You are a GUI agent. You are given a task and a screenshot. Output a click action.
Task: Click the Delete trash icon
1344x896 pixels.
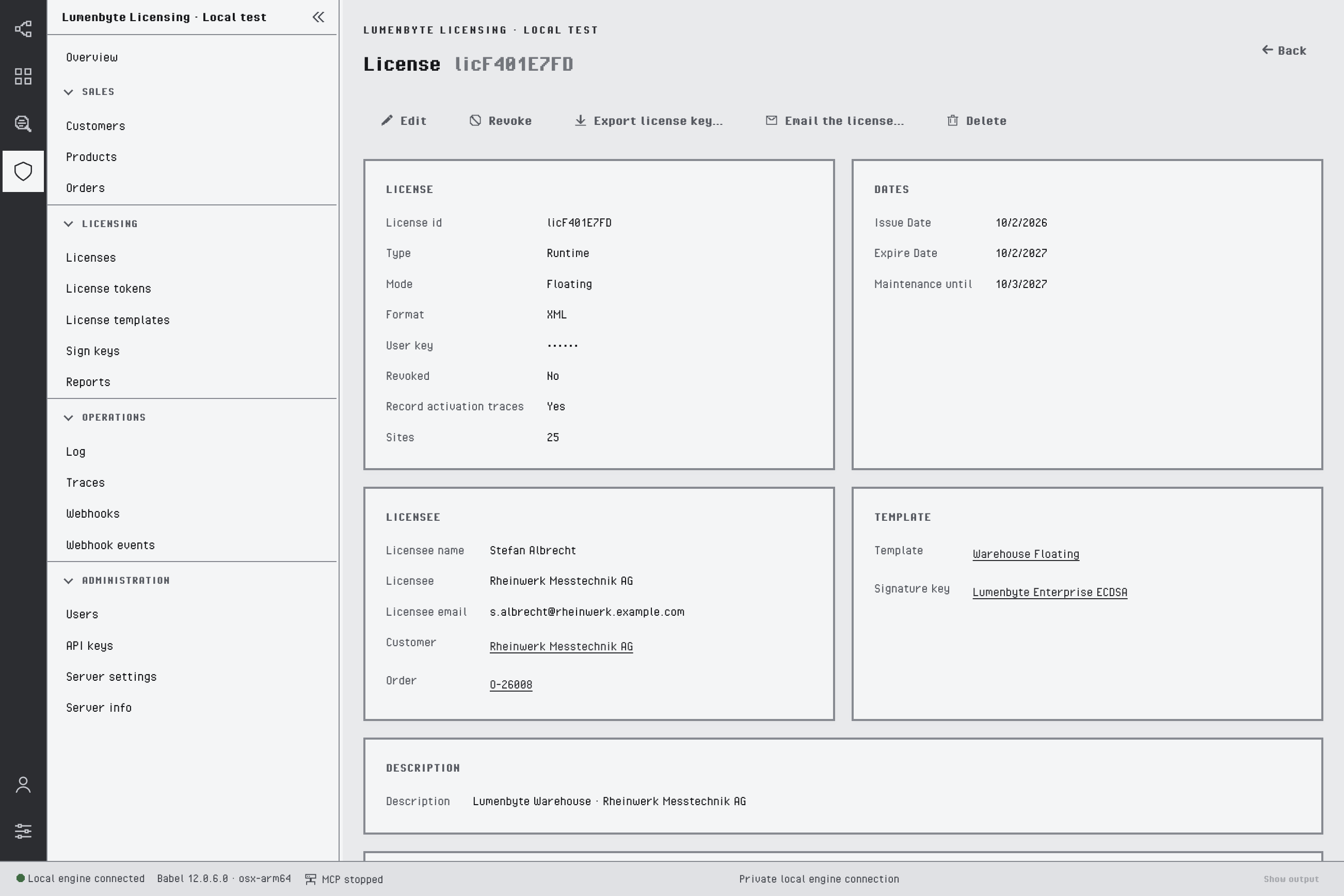(952, 120)
